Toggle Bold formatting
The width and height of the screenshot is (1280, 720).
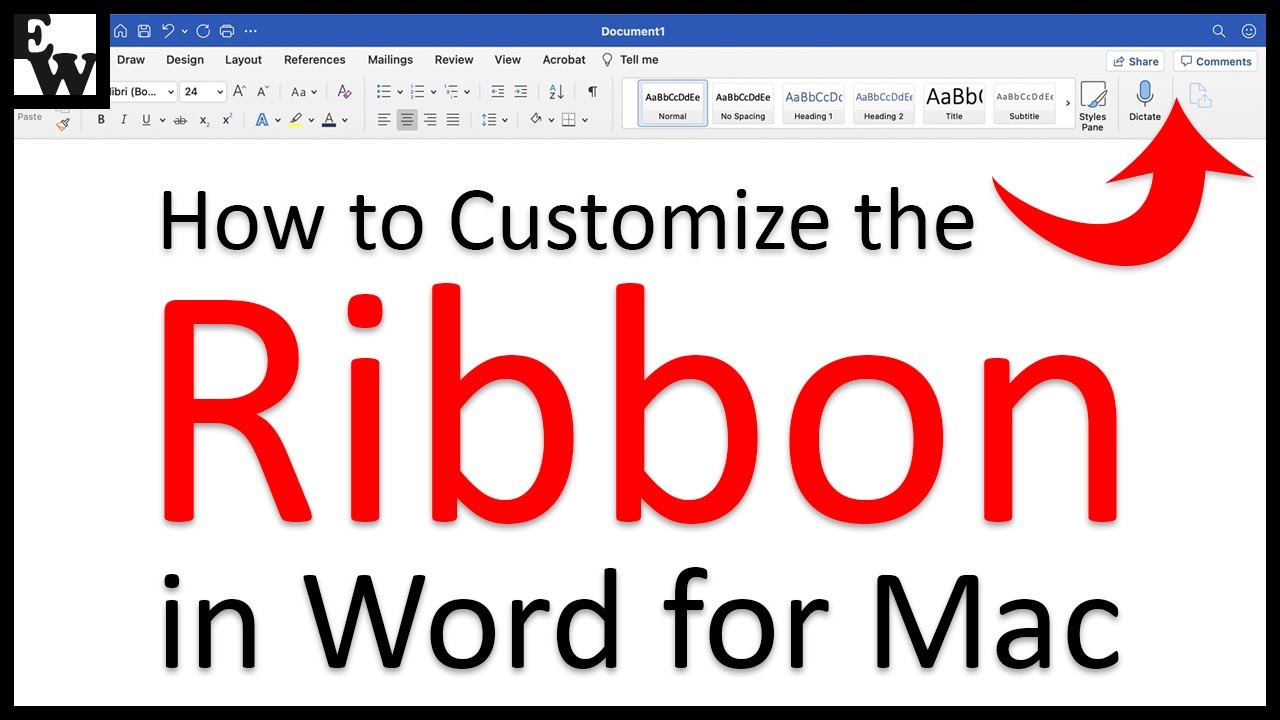101,120
